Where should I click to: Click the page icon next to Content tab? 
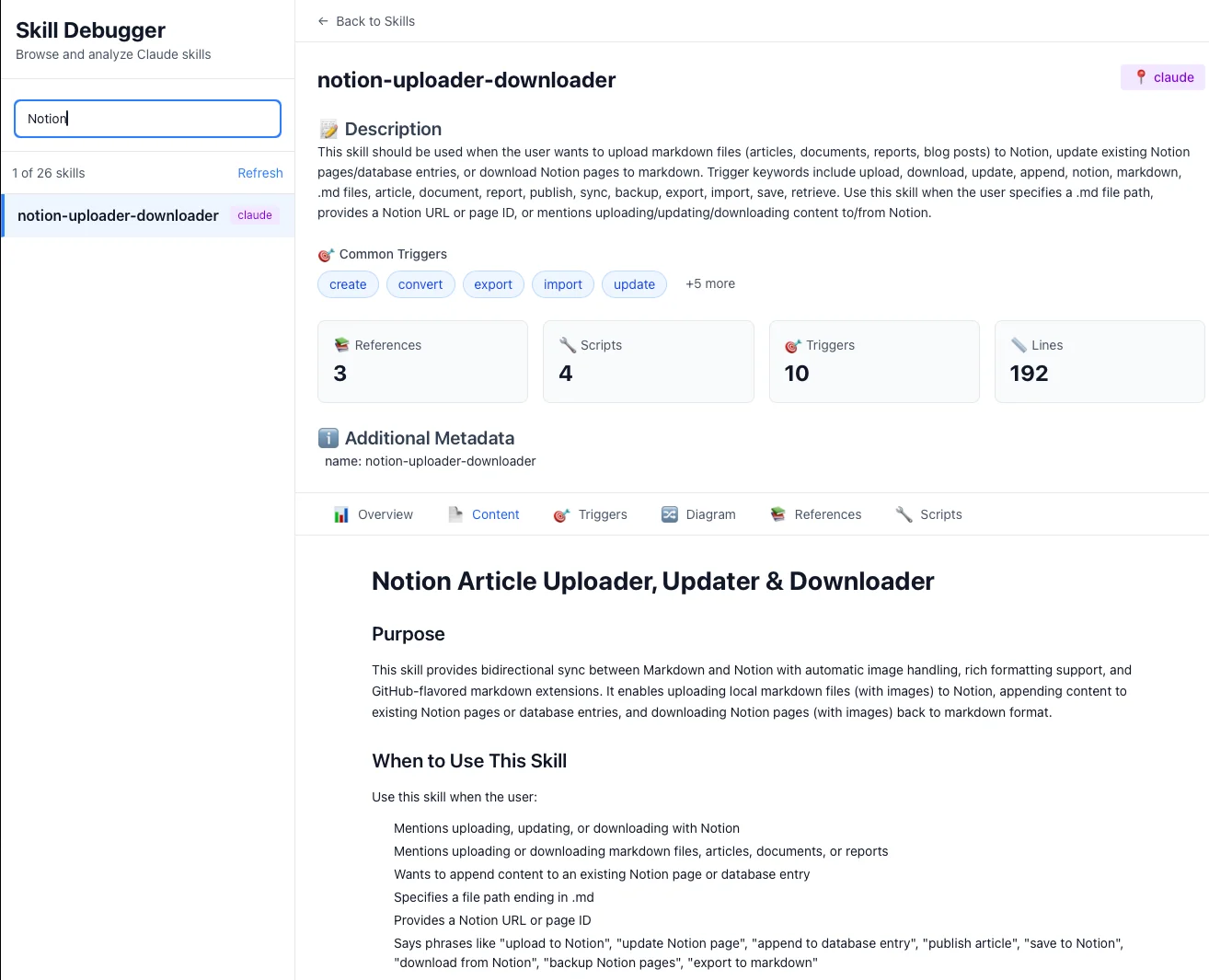(457, 514)
